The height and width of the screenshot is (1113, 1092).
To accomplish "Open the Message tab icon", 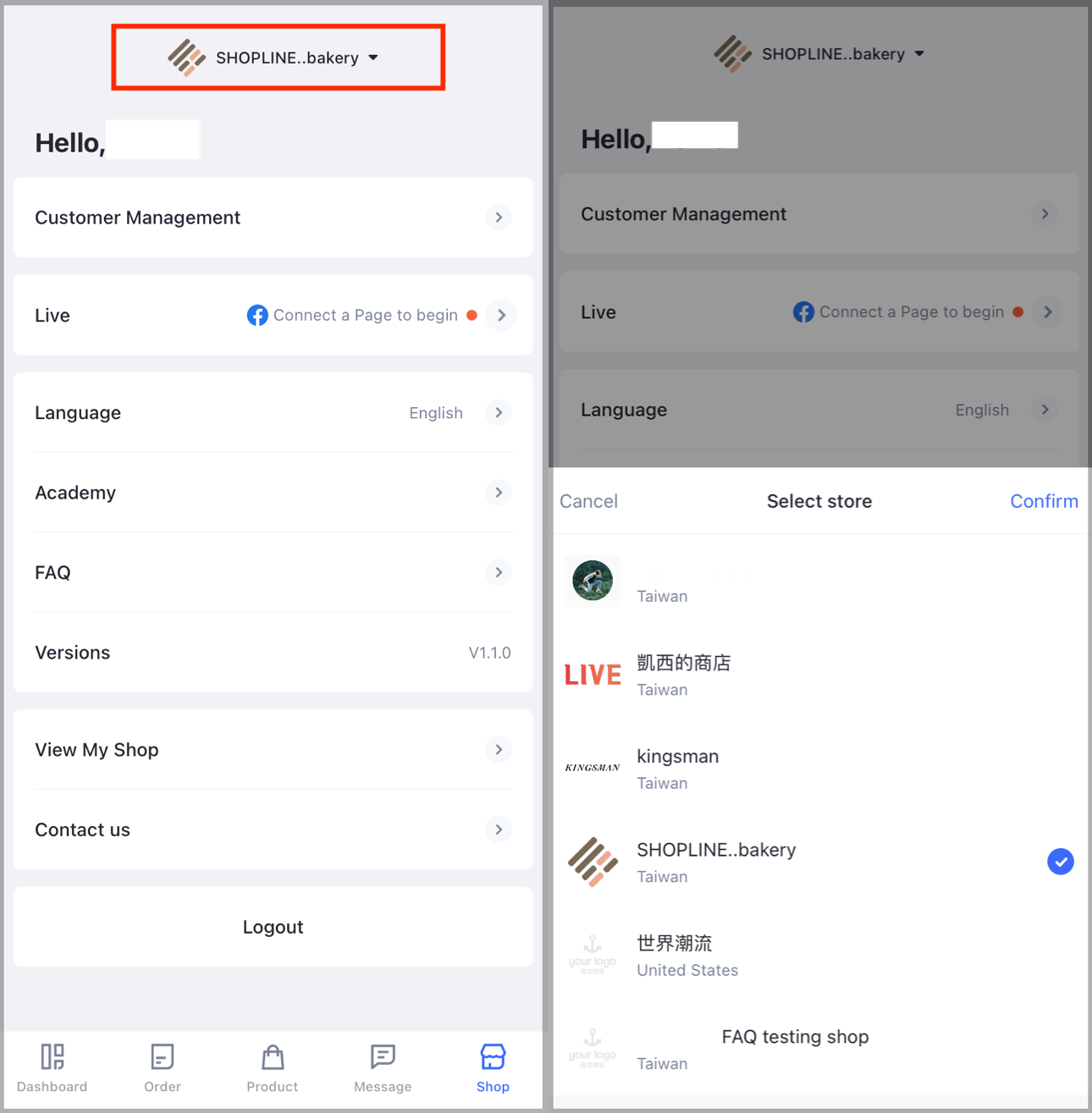I will pos(383,1056).
